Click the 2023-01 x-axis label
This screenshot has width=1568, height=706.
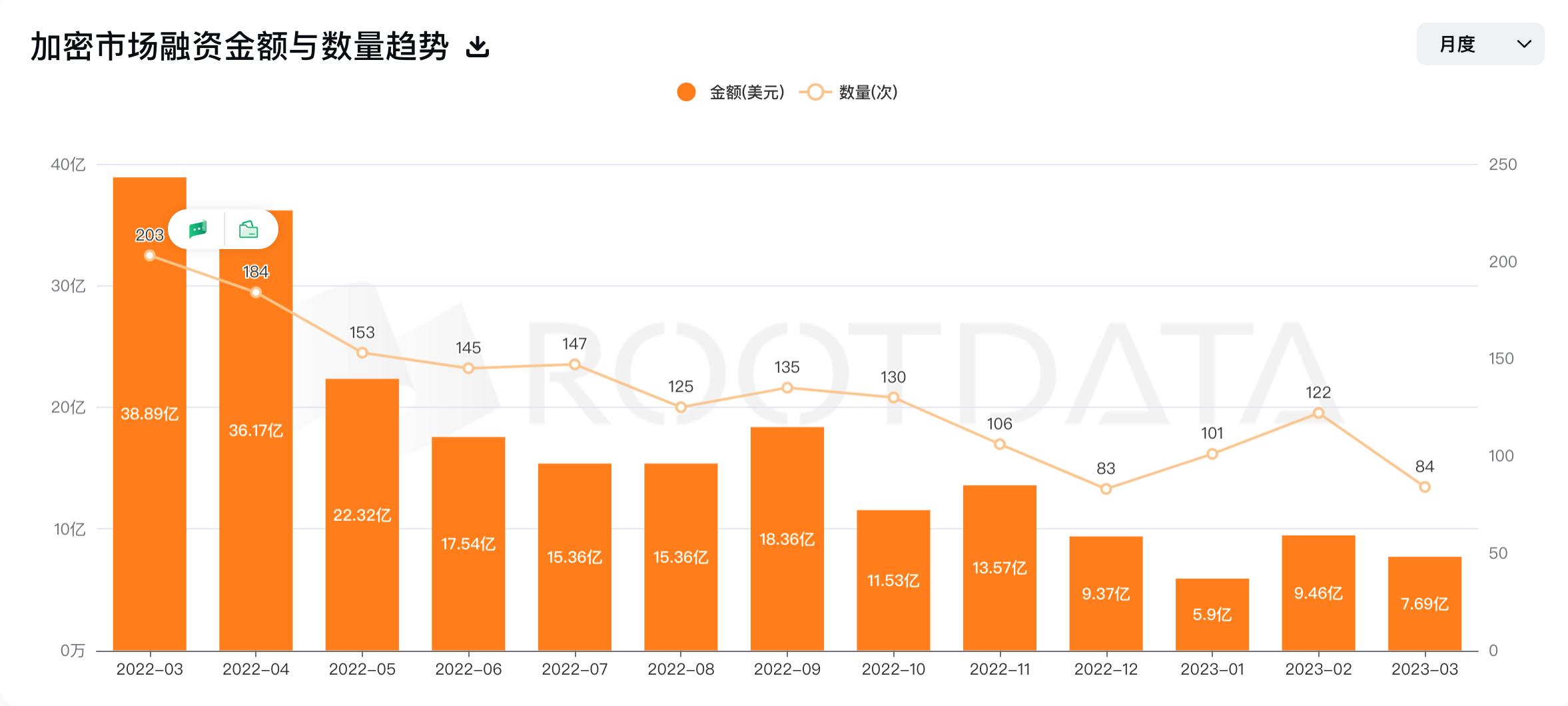click(x=1212, y=669)
